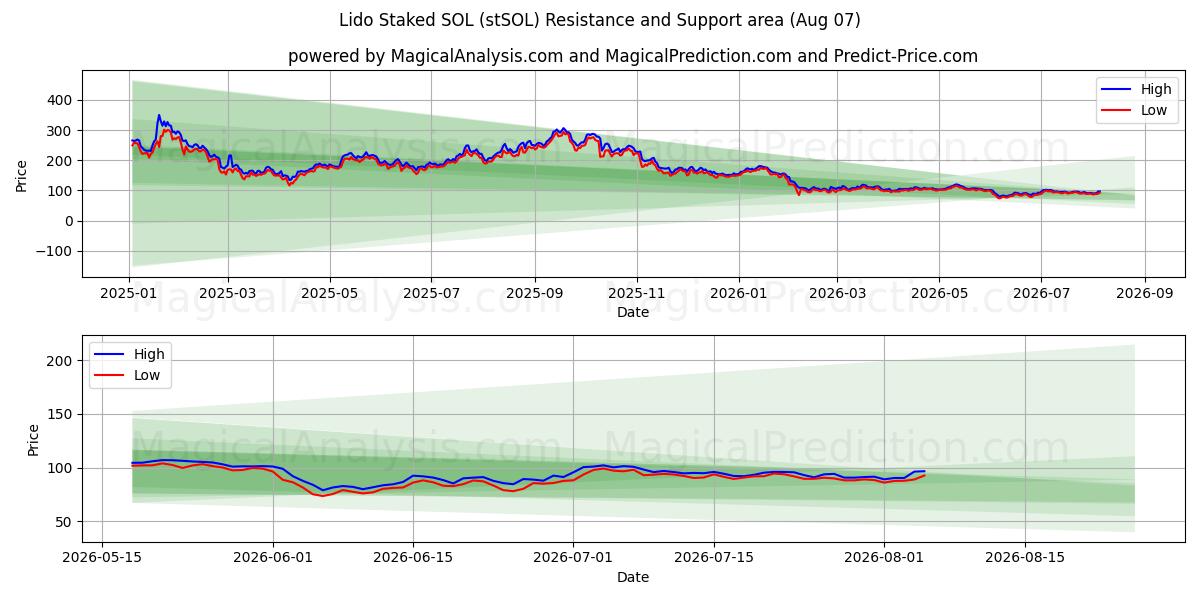Click the 'Date' x-axis label of the bottom chart

[633, 577]
